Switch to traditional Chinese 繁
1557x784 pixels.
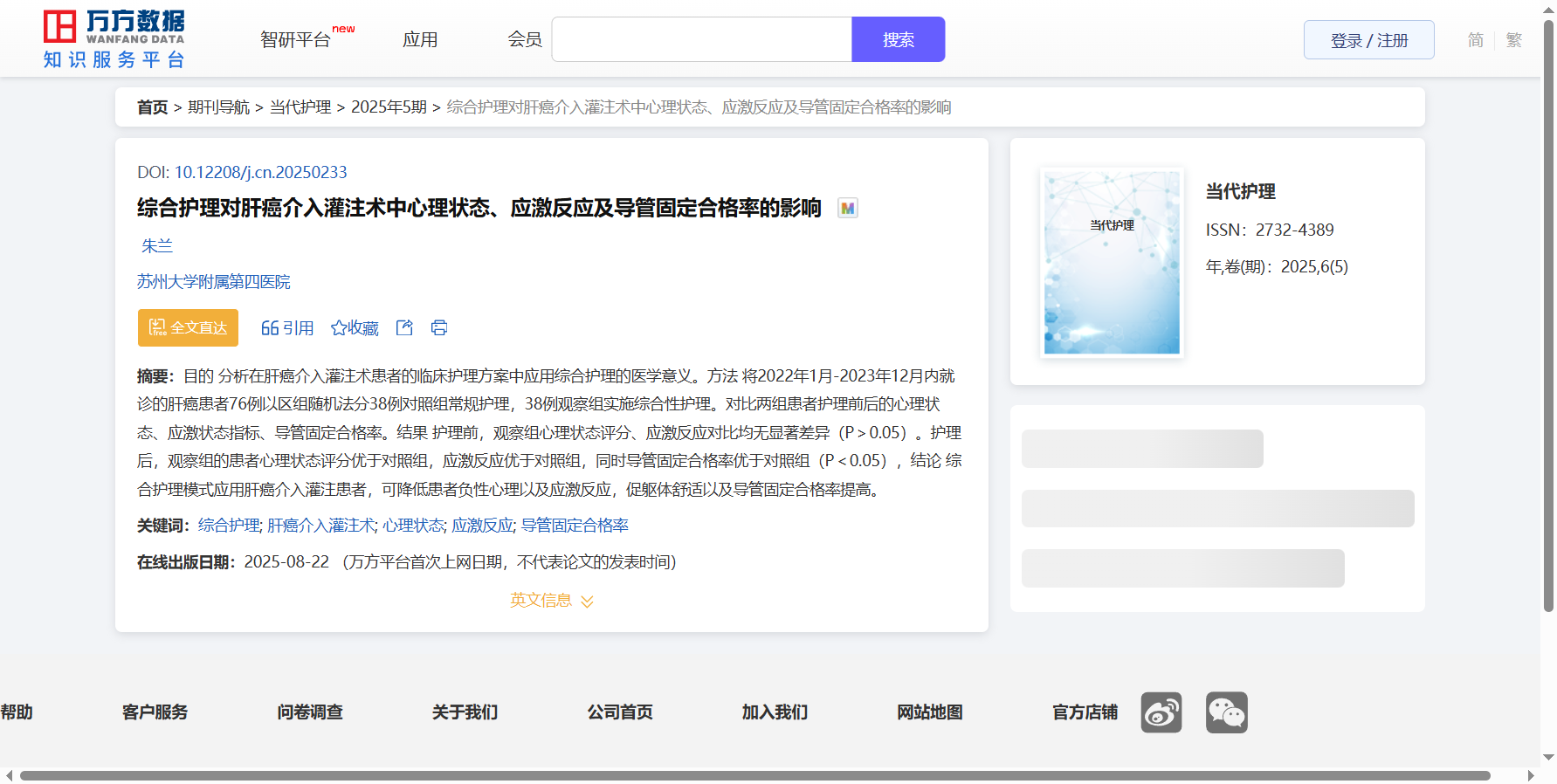(x=1513, y=40)
